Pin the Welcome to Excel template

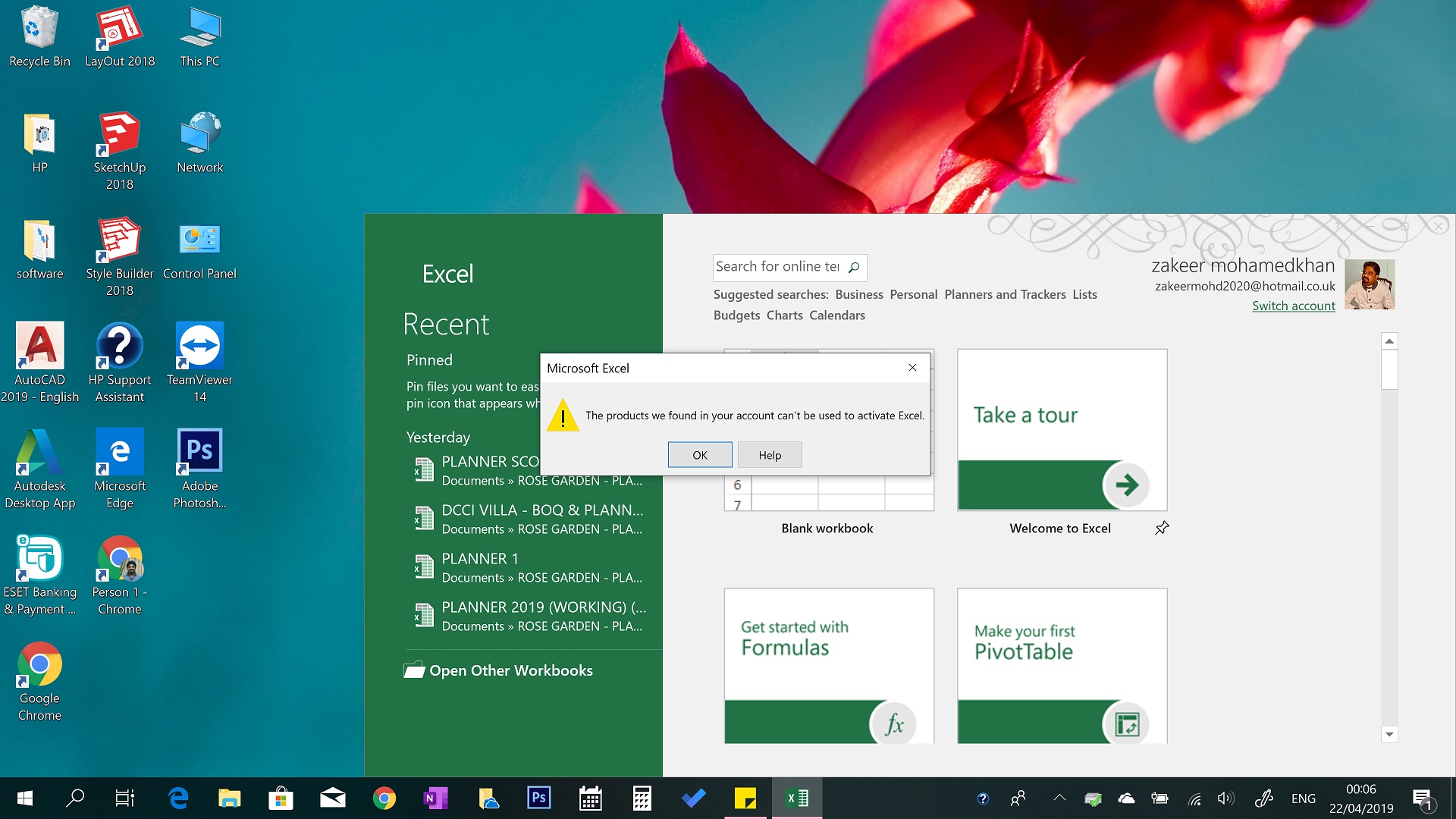[1162, 528]
